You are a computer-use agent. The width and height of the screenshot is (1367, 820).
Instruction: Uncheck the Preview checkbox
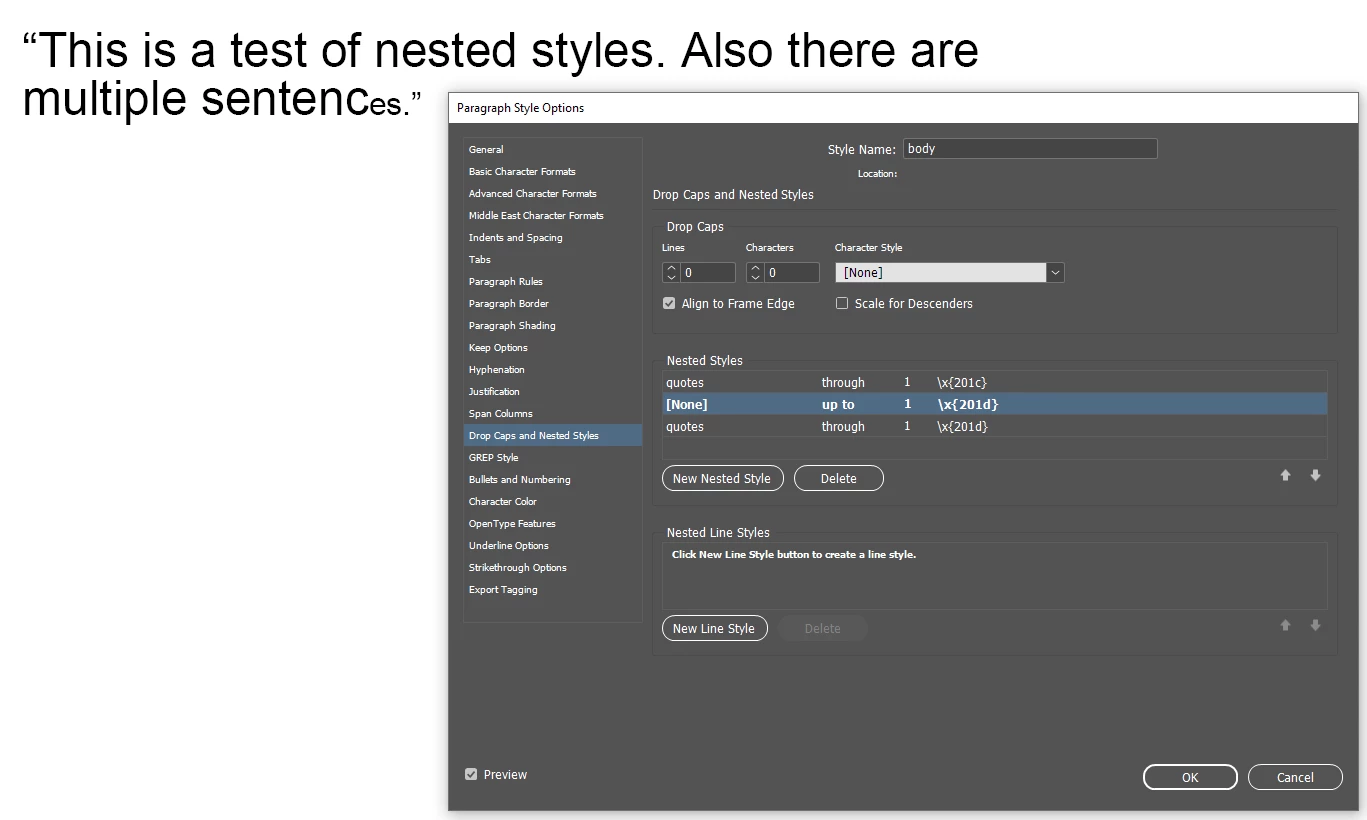471,775
